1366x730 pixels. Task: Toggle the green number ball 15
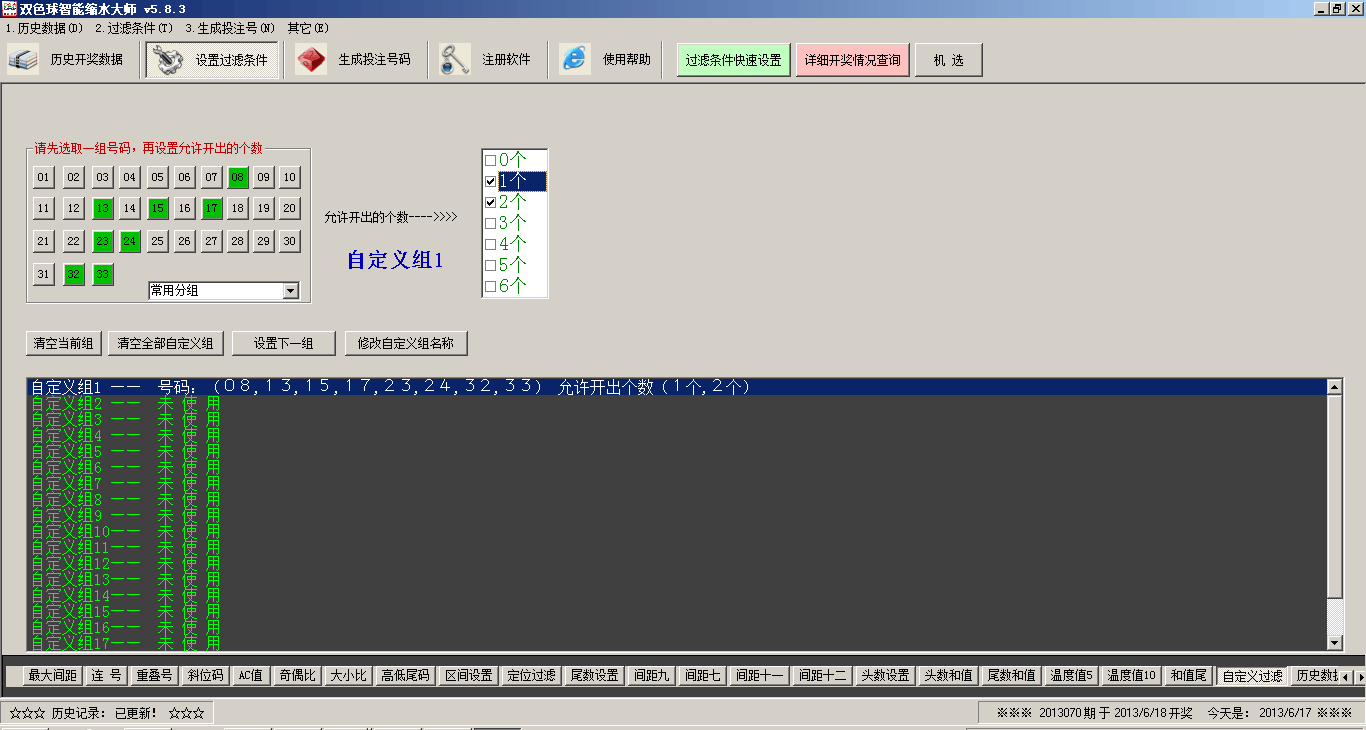[157, 208]
